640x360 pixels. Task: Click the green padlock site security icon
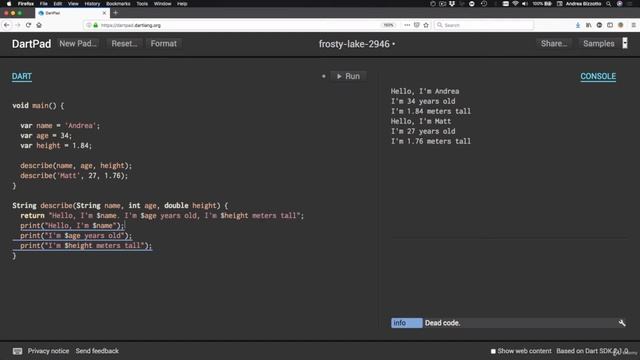point(96,25)
